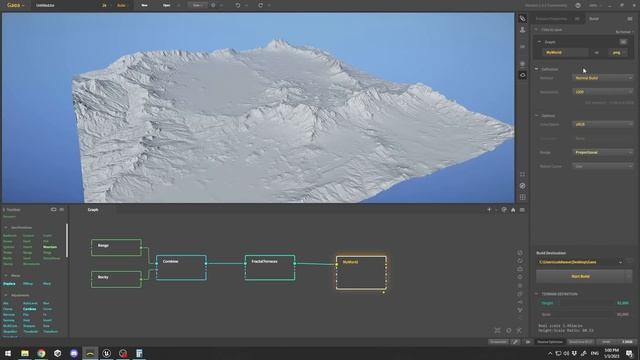640x360 pixels.
Task: Click the MyWorld filename field
Action: [x=564, y=53]
